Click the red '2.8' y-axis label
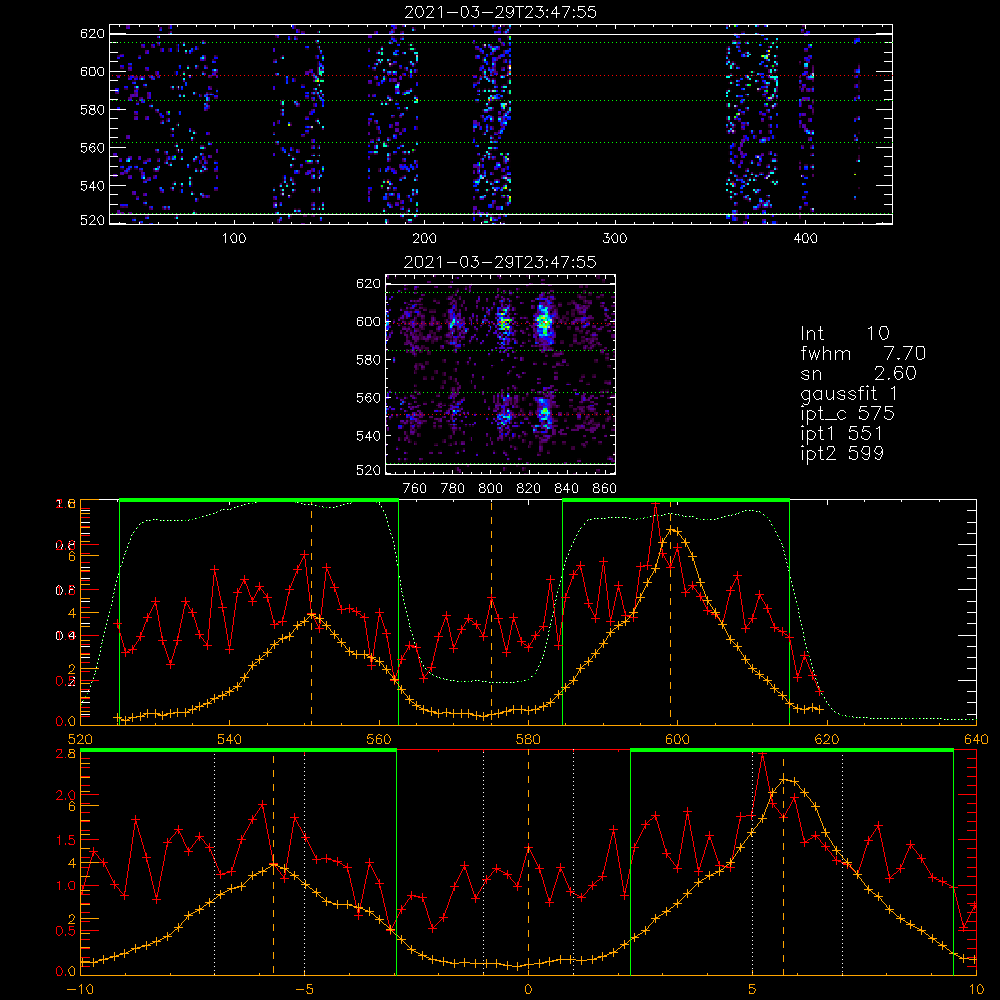The height and width of the screenshot is (1000, 1000). tap(66, 754)
